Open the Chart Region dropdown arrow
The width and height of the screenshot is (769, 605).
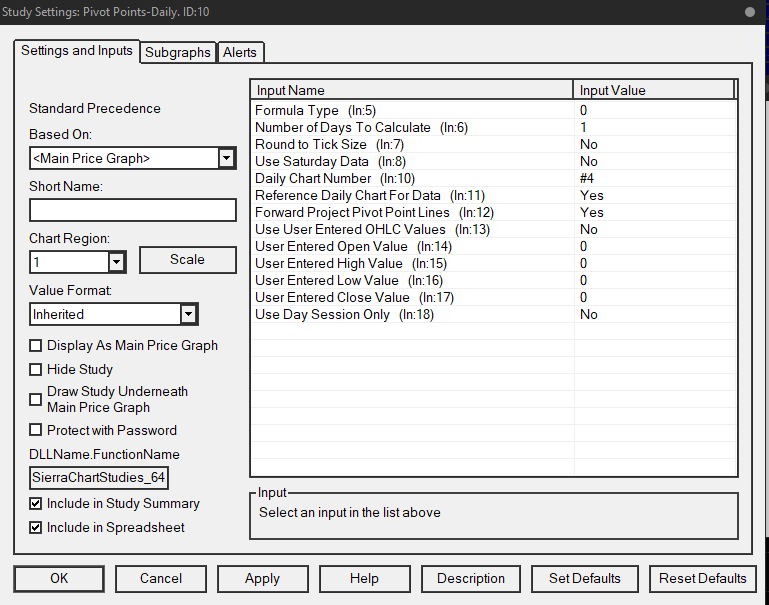coord(116,262)
